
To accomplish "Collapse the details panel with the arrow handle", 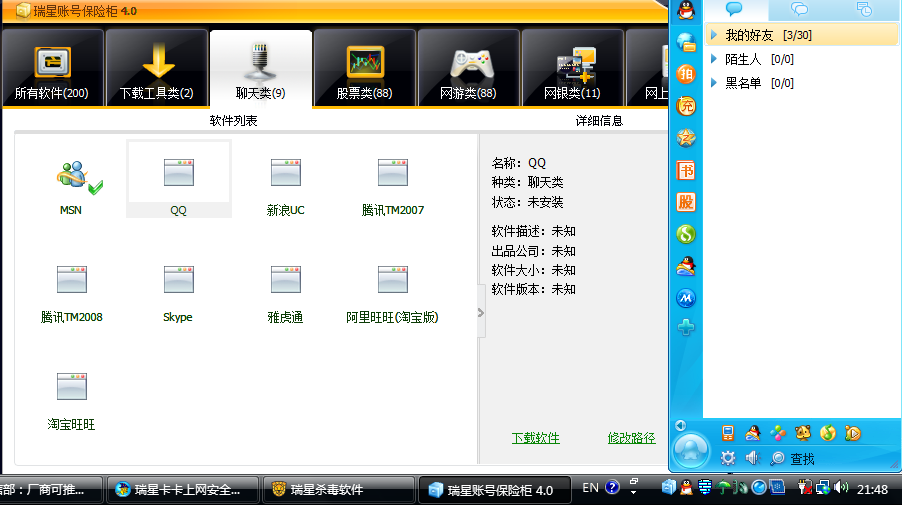I will (481, 313).
